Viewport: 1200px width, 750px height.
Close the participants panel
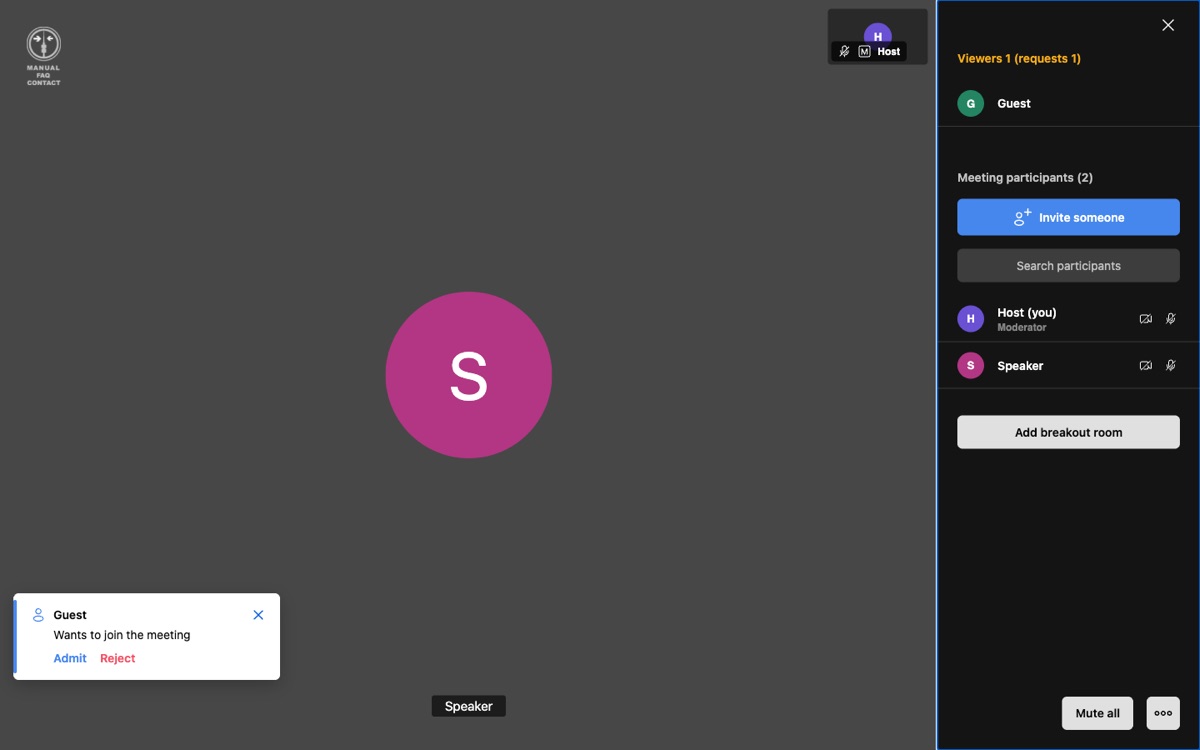[x=1168, y=25]
